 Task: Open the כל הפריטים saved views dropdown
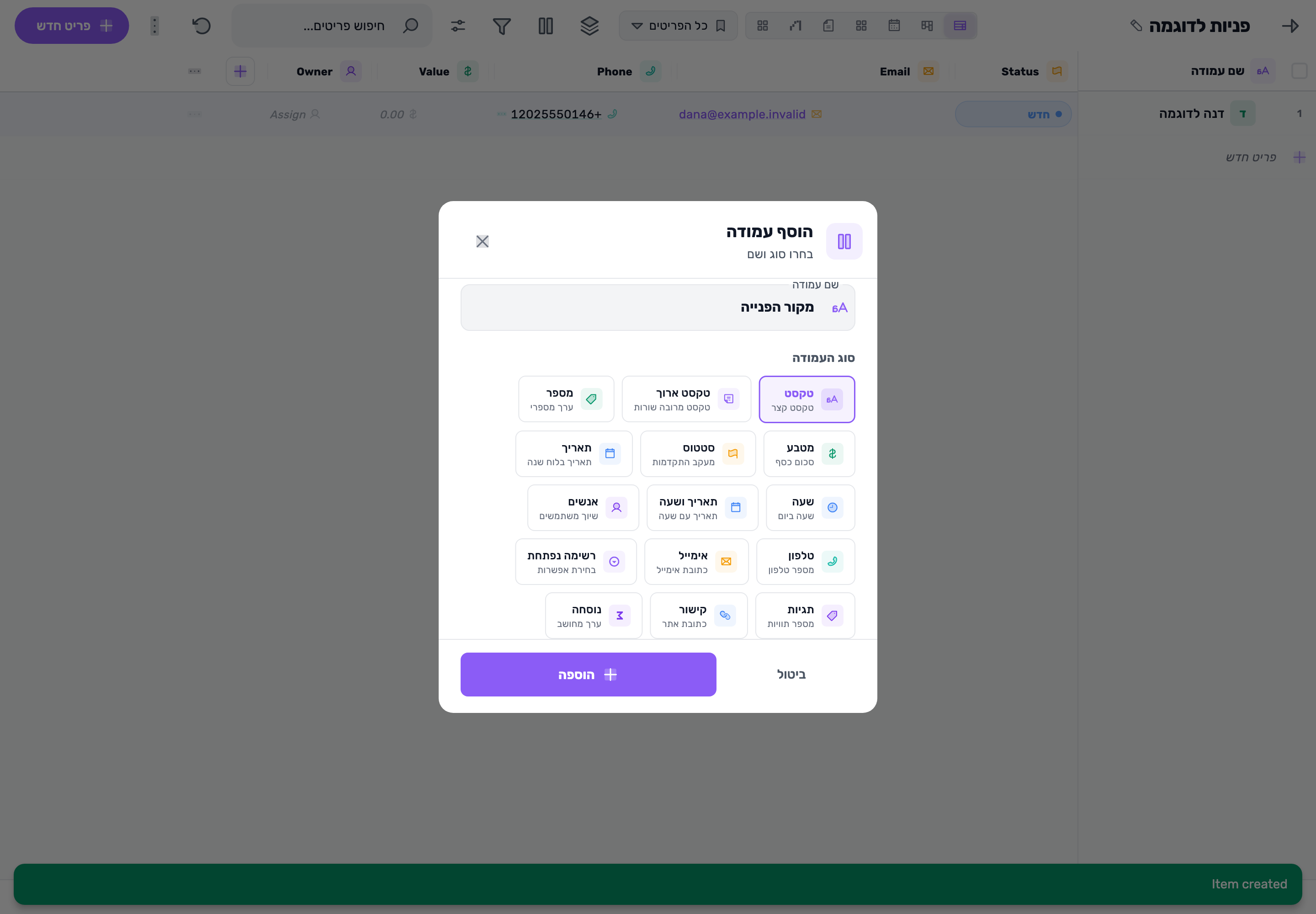678,26
